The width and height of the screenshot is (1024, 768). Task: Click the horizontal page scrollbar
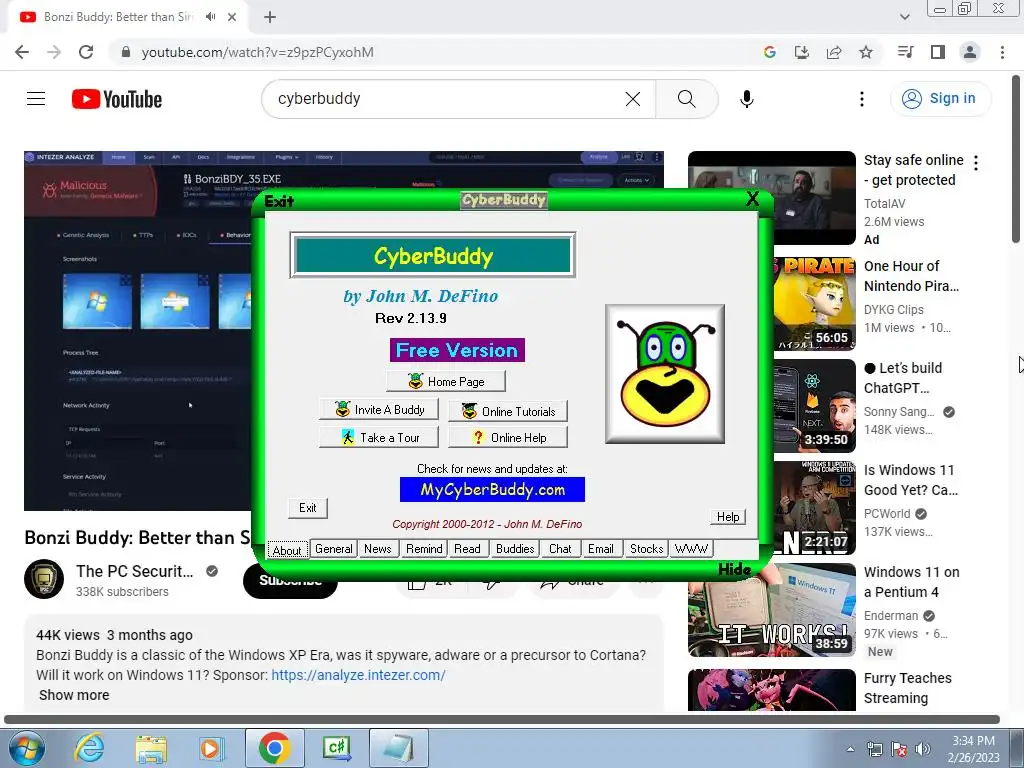coord(502,720)
